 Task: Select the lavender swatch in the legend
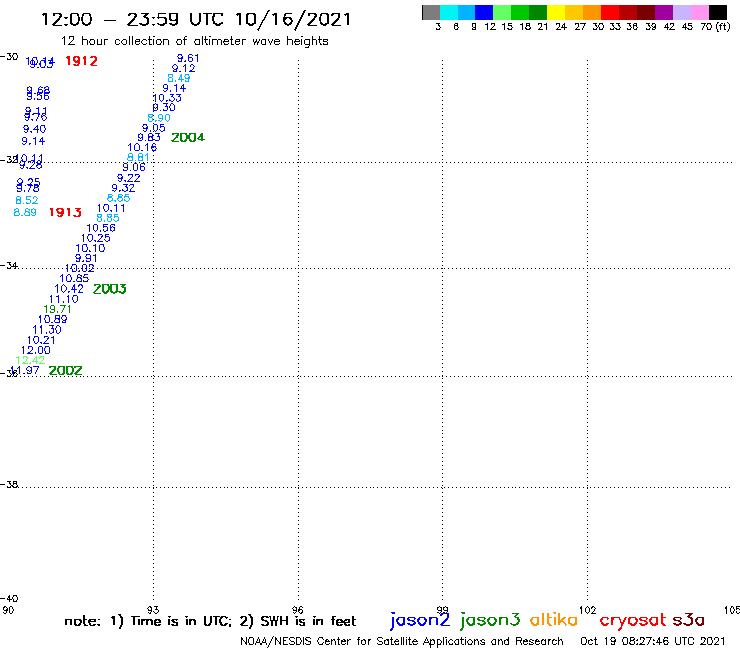pyautogui.click(x=681, y=12)
